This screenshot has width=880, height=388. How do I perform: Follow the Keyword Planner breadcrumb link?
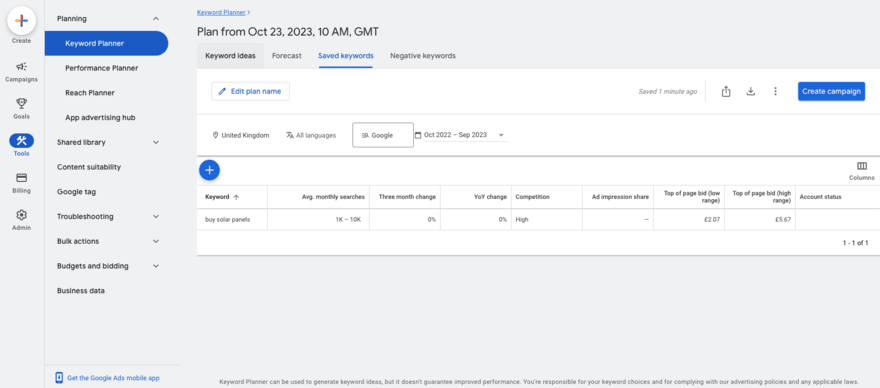(221, 12)
